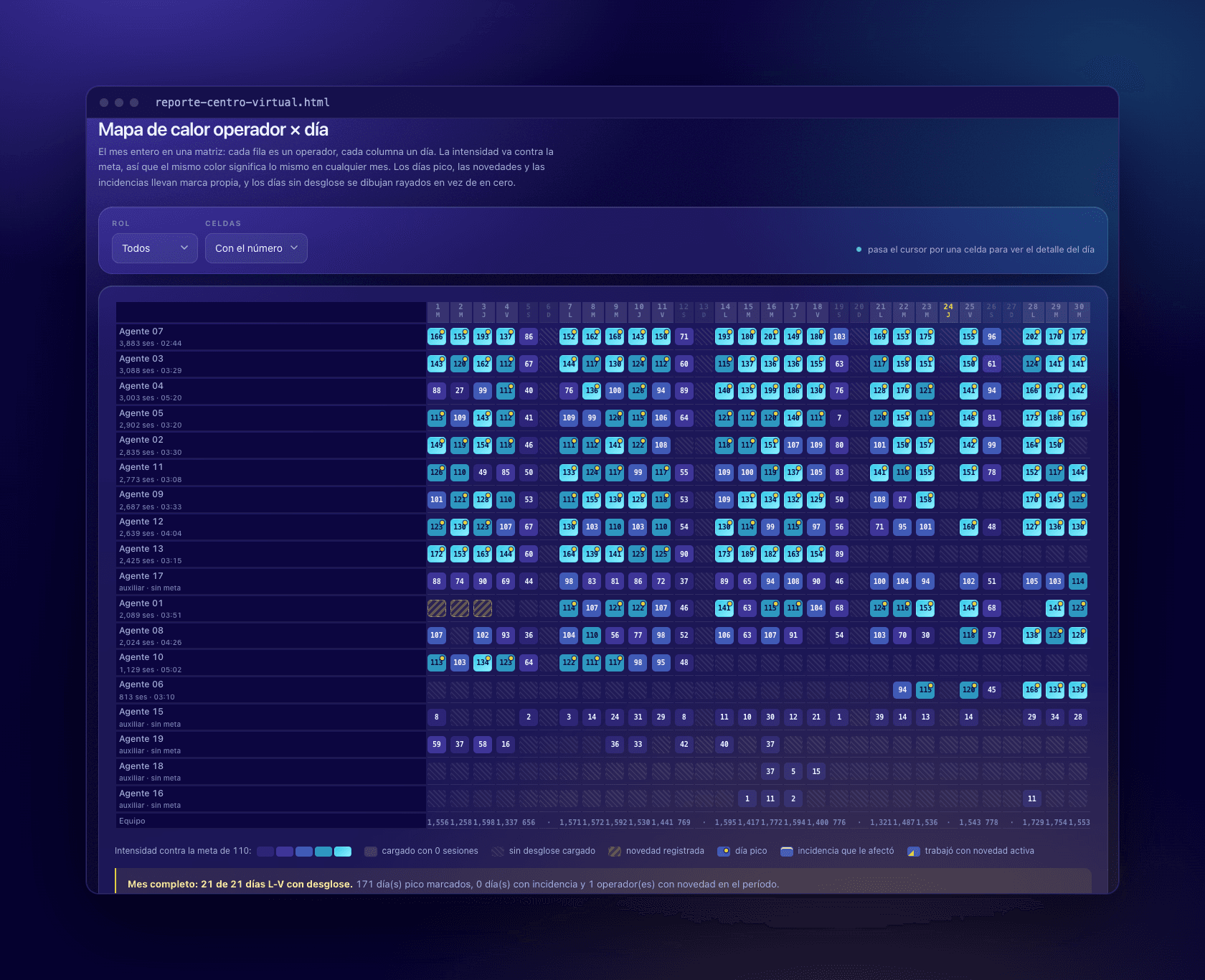Click the pasa el cursor hint text
Image resolution: width=1205 pixels, height=980 pixels.
(980, 250)
